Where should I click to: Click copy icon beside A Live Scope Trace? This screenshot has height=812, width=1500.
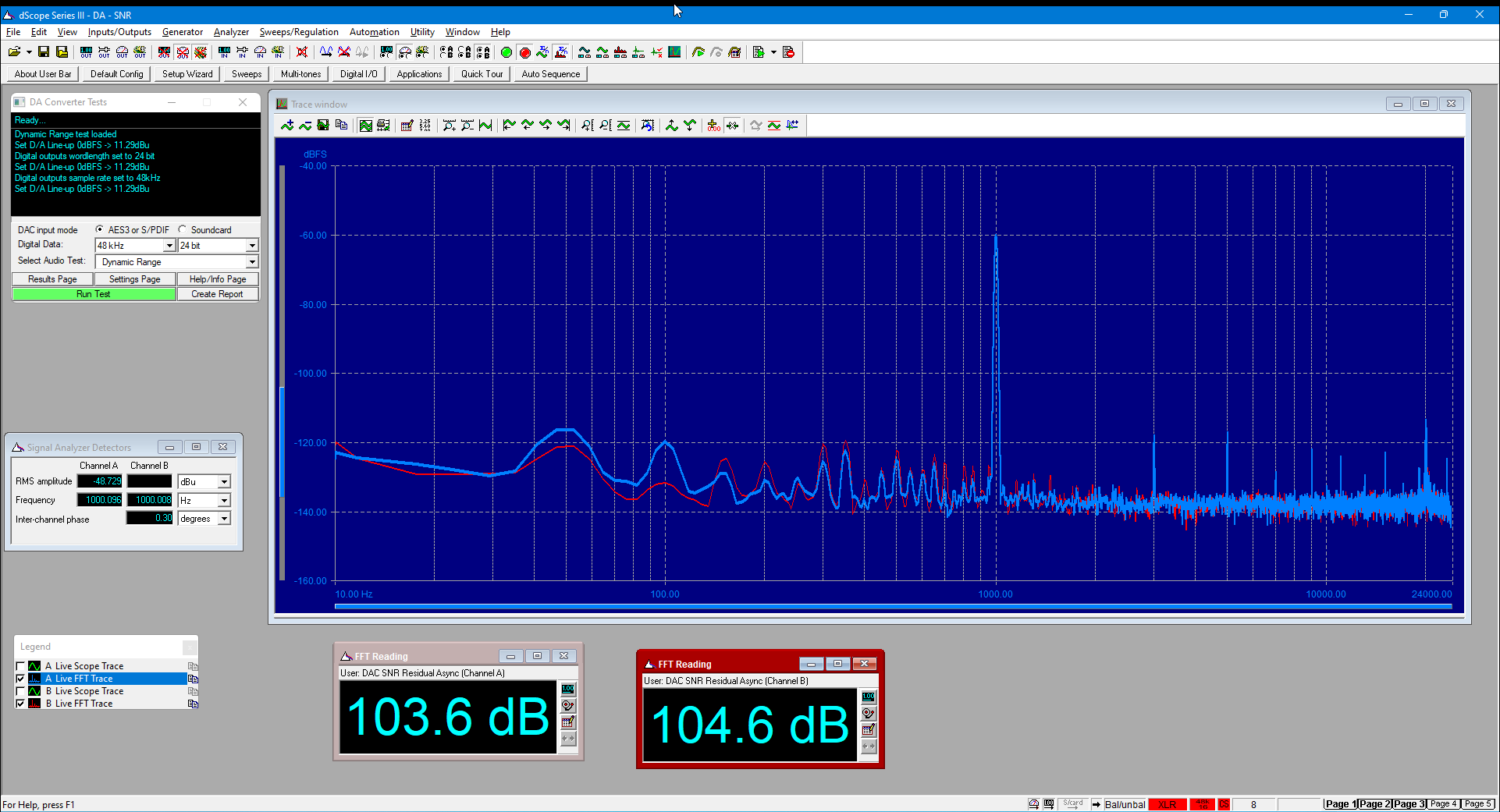[193, 666]
